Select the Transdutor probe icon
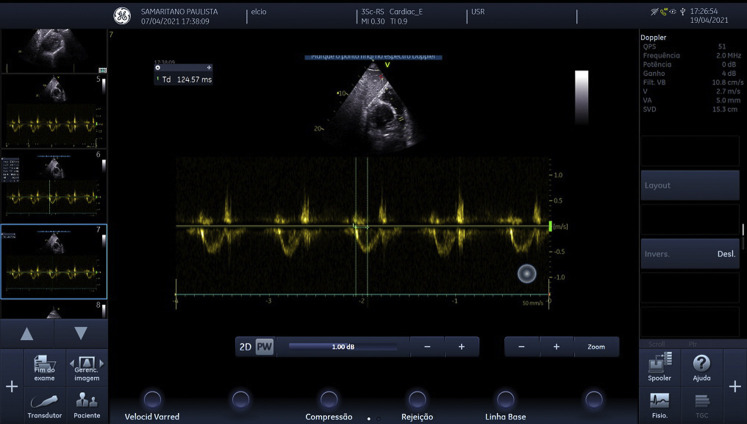Viewport: 747px width, 424px height. point(44,405)
